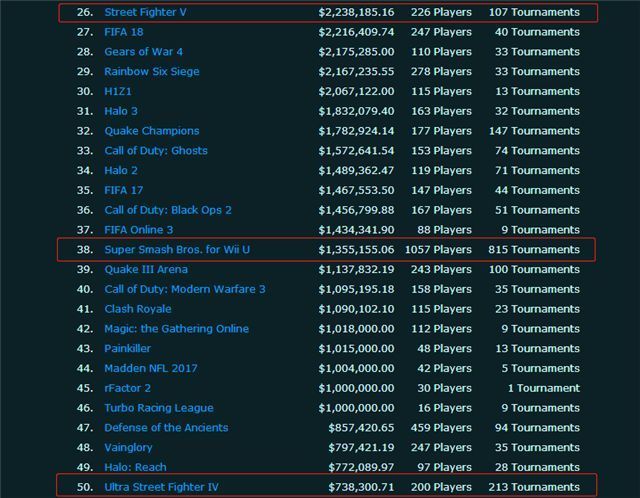The height and width of the screenshot is (498, 640).
Task: Open the FIFA 18 game link
Action: click(124, 32)
